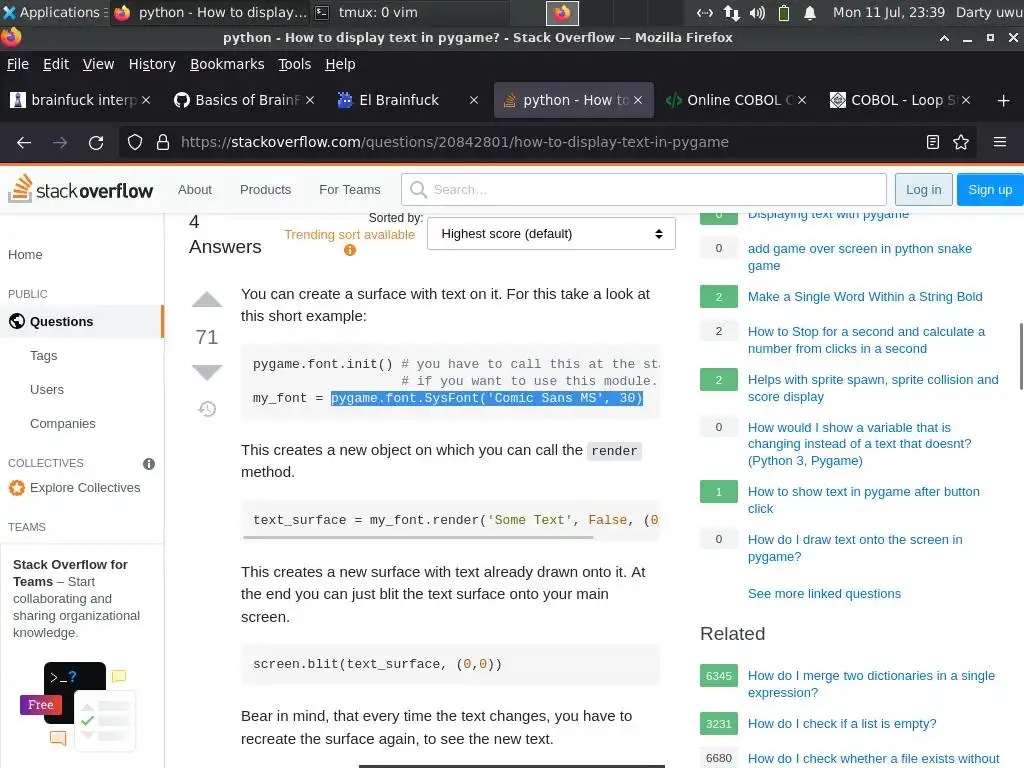Close the El Brainfuck tab
Viewport: 1024px width, 768px height.
(474, 100)
